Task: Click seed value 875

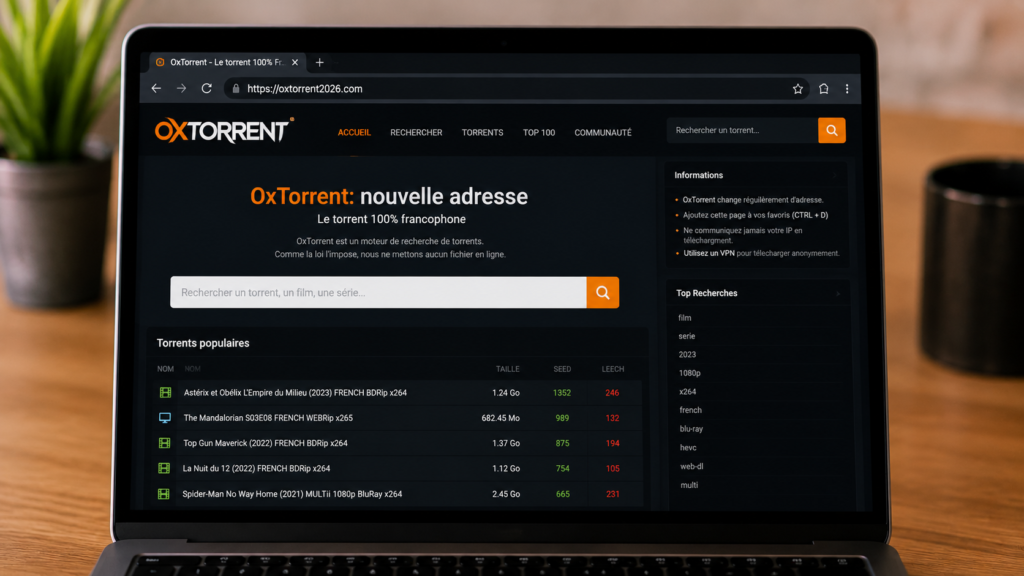Action: coord(562,443)
